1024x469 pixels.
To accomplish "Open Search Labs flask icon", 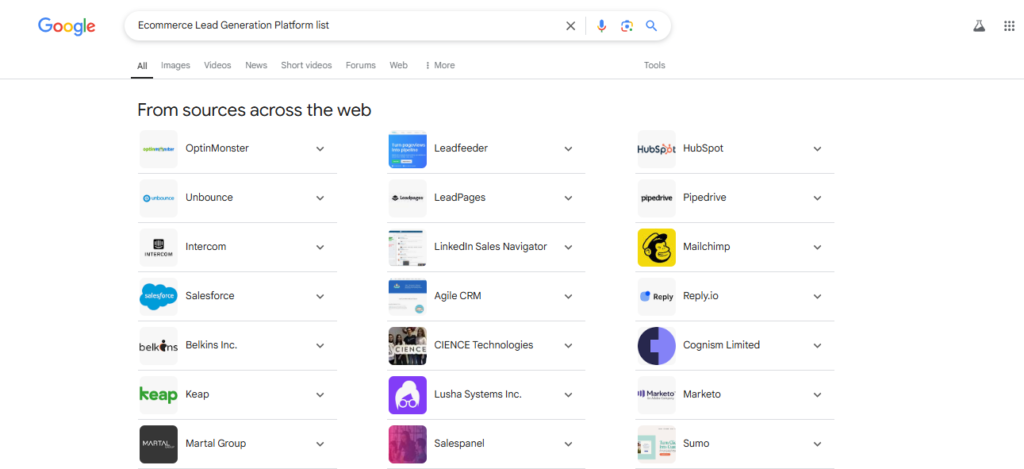I will 978,25.
